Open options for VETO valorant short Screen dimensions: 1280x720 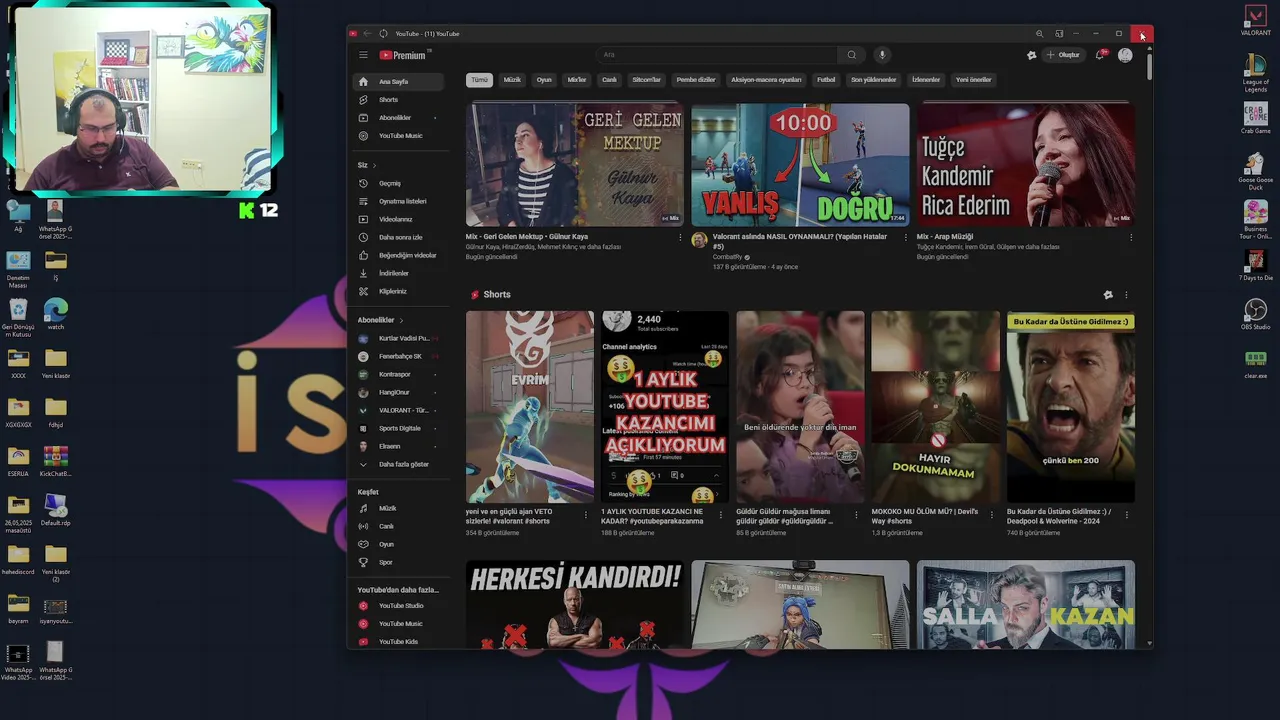pos(586,516)
